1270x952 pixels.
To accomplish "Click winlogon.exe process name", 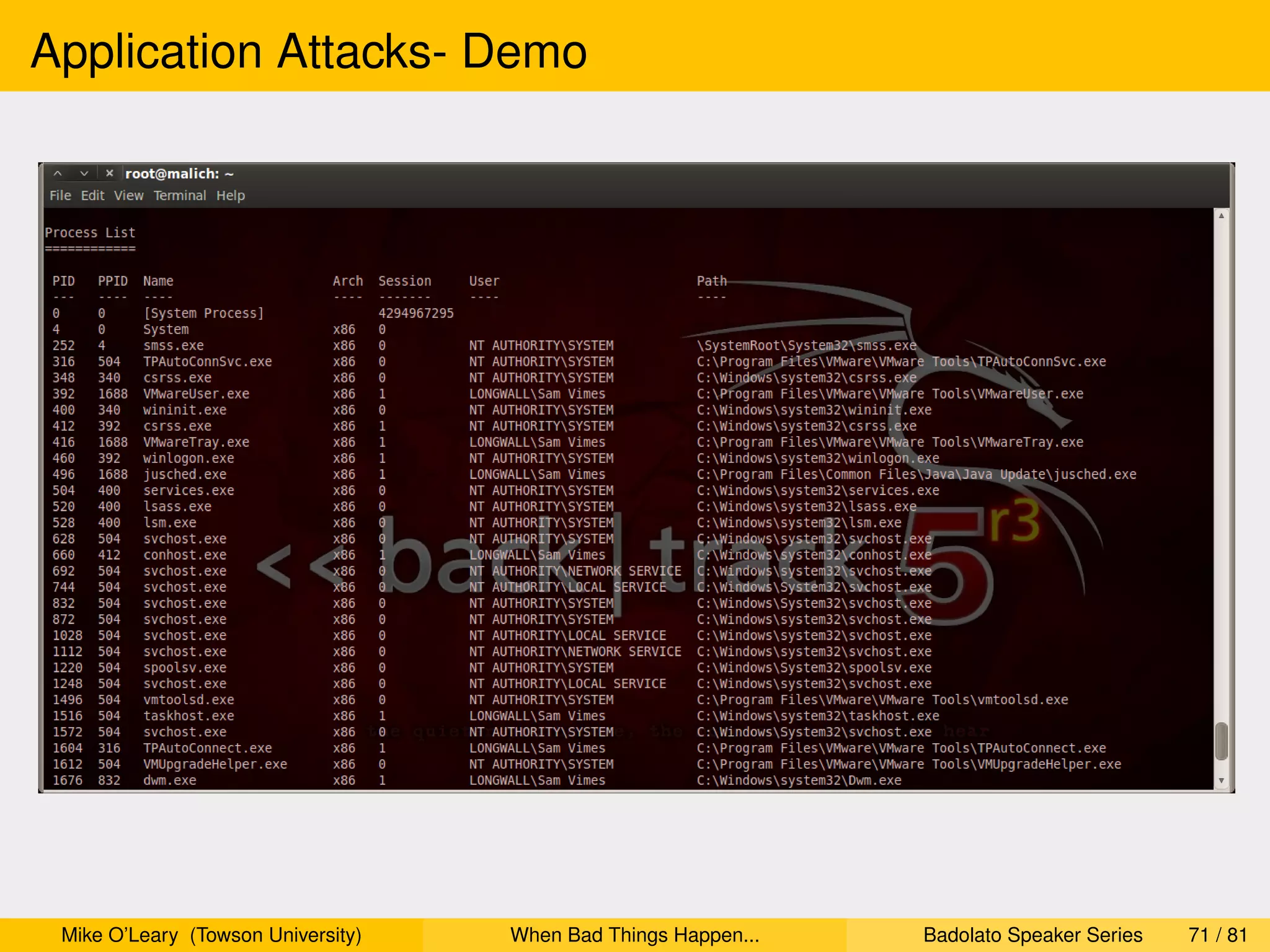I will tap(189, 459).
